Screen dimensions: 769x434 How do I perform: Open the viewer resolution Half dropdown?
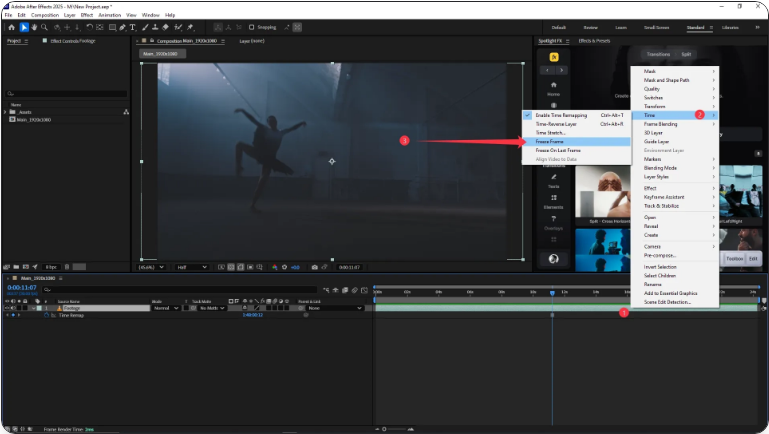tap(191, 267)
